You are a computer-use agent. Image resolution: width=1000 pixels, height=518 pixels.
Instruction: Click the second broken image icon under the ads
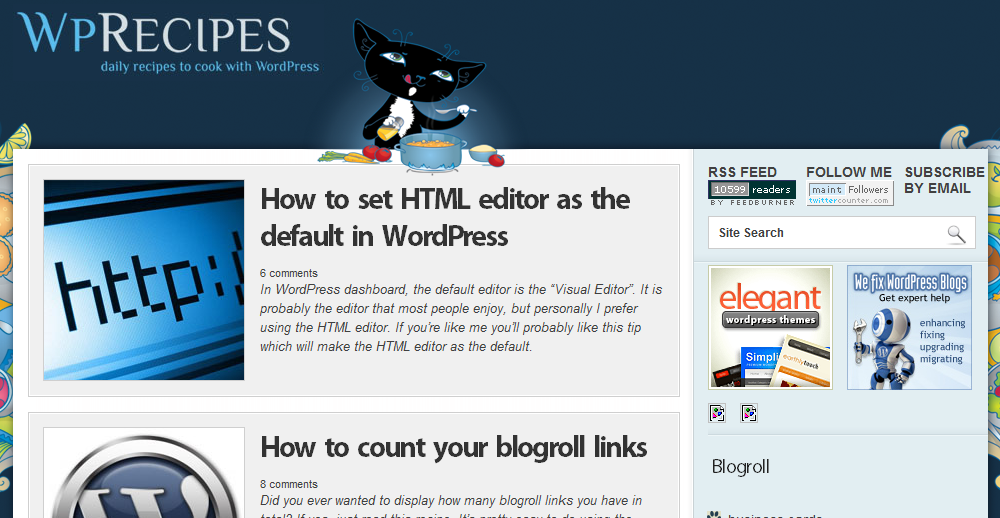(749, 413)
